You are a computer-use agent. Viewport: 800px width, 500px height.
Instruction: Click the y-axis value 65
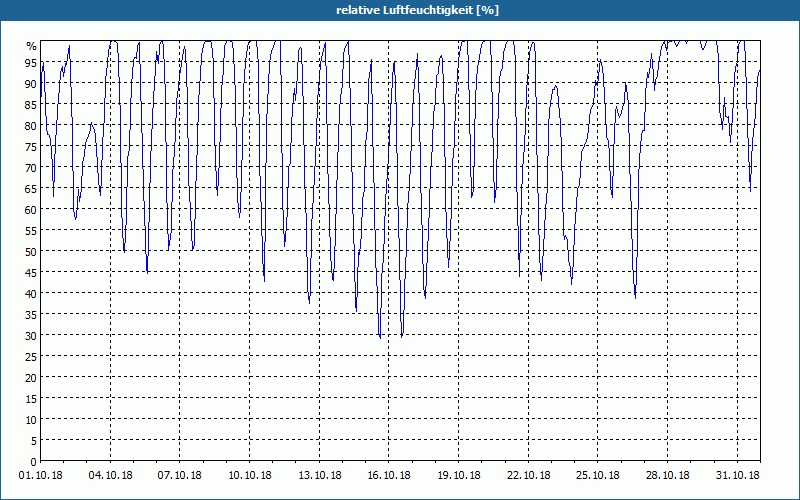(31, 189)
